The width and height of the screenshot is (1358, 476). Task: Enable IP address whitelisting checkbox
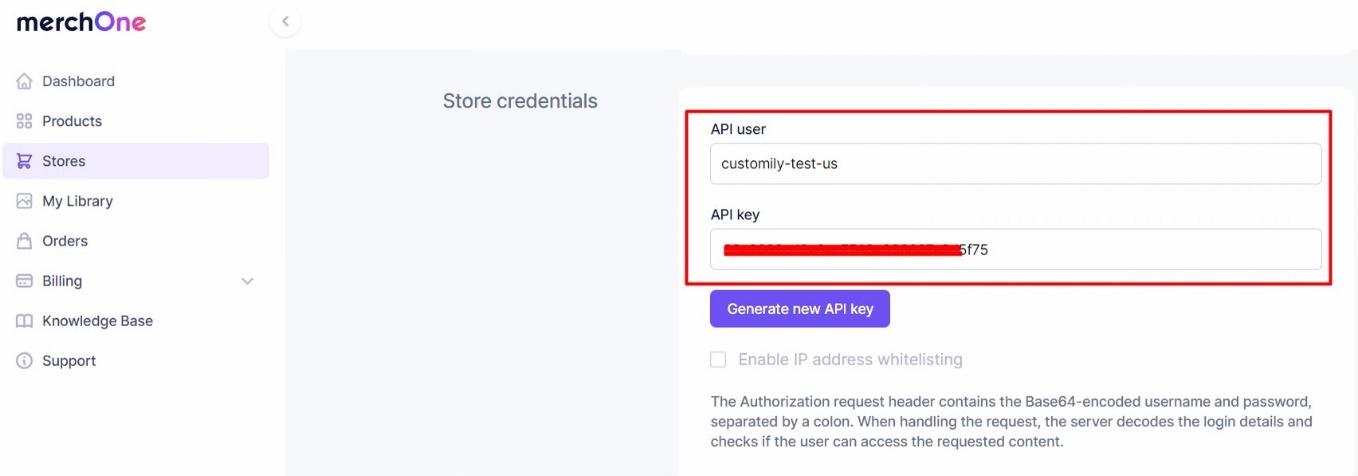(x=718, y=359)
